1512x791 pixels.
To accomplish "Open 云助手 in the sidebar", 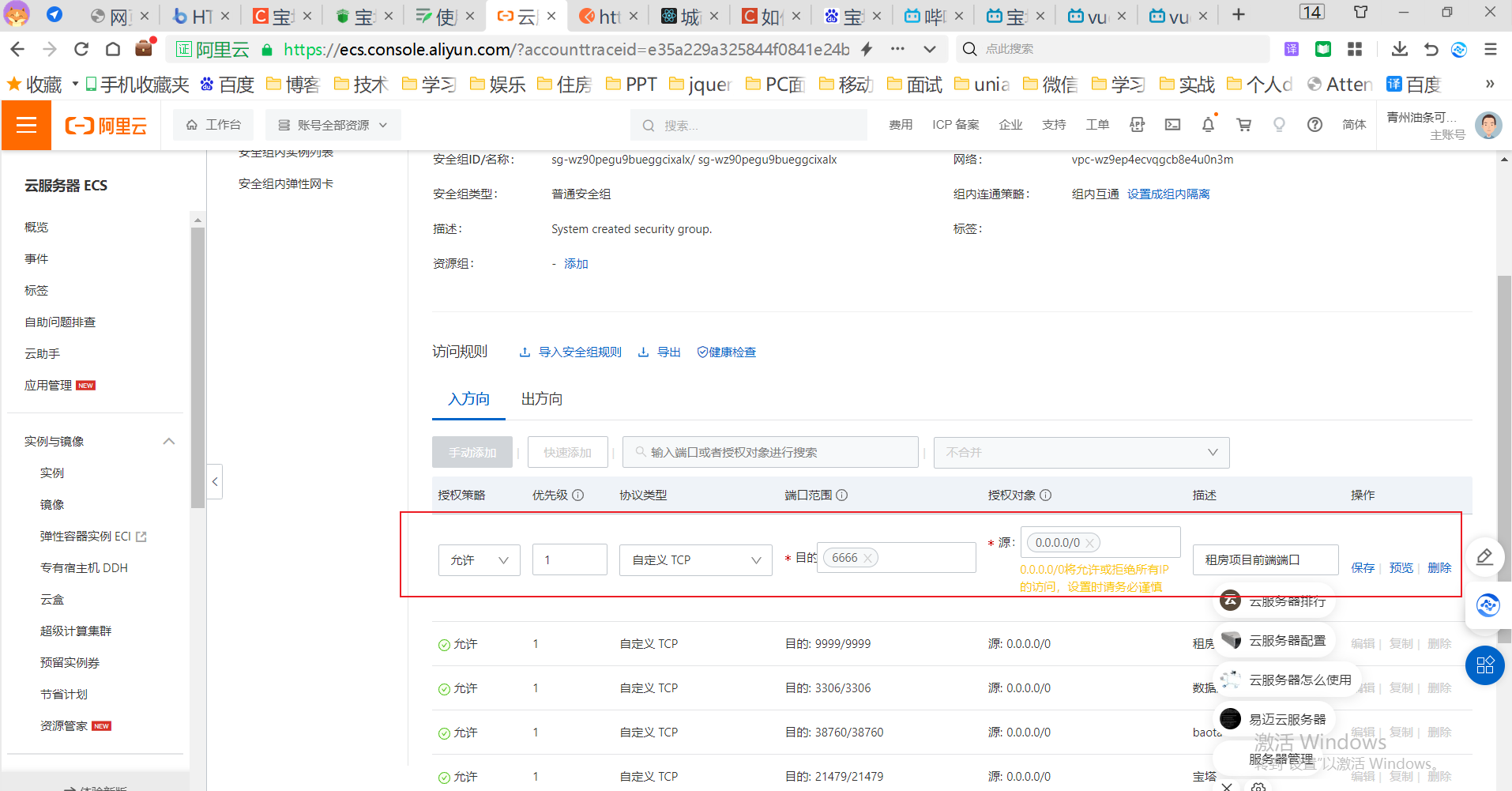I will (x=43, y=353).
